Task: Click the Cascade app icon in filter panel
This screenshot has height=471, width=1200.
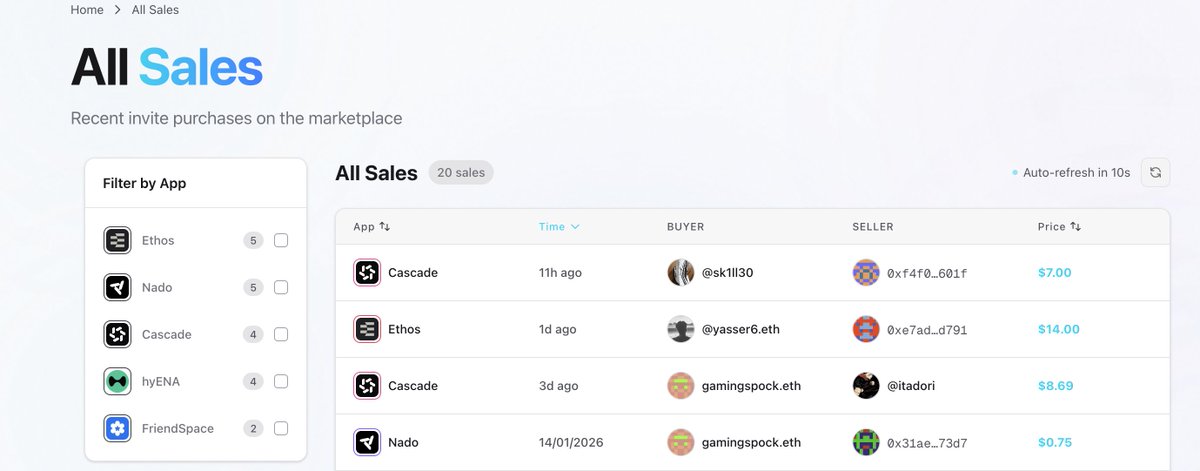Action: [x=118, y=334]
